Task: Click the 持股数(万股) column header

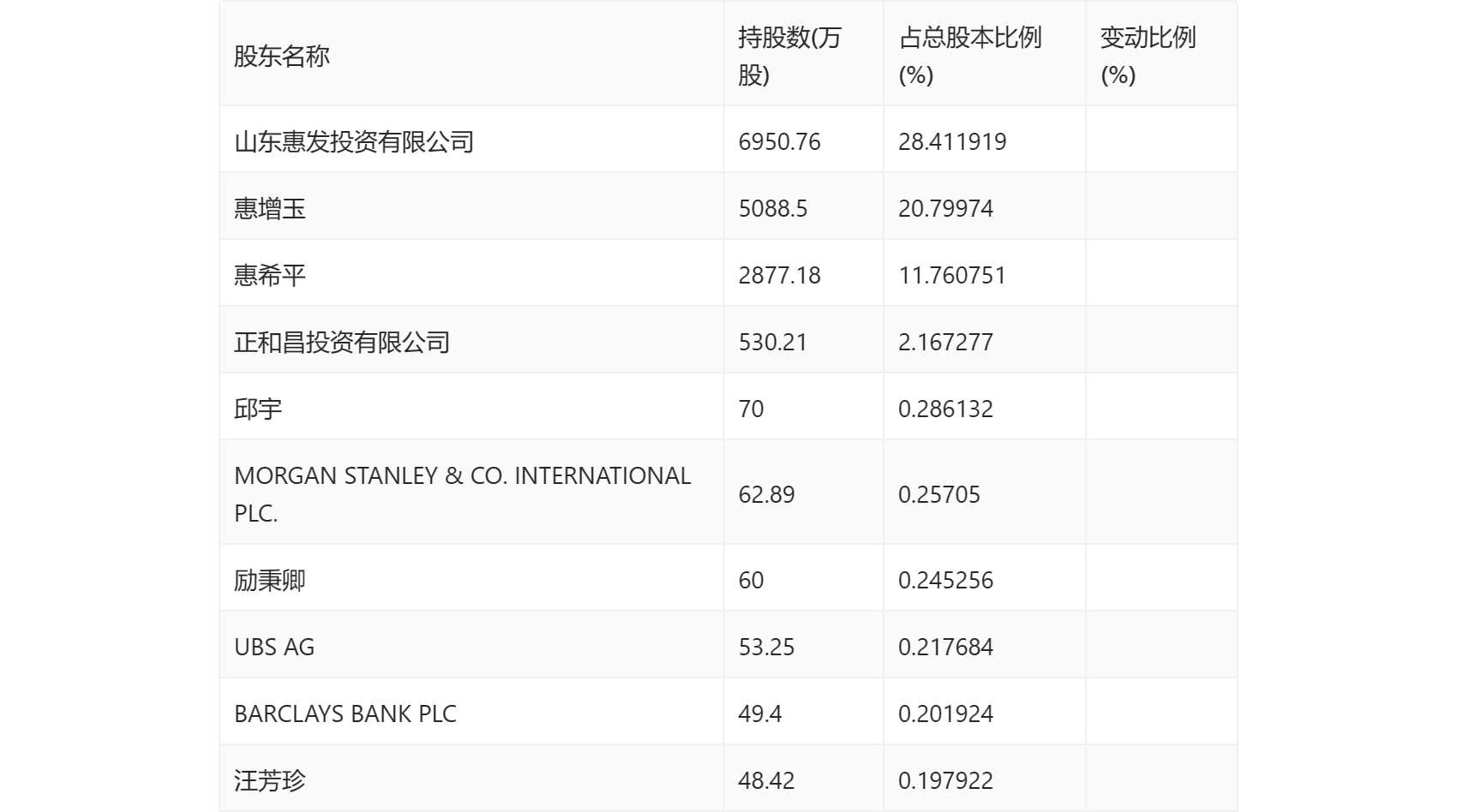Action: [x=789, y=57]
